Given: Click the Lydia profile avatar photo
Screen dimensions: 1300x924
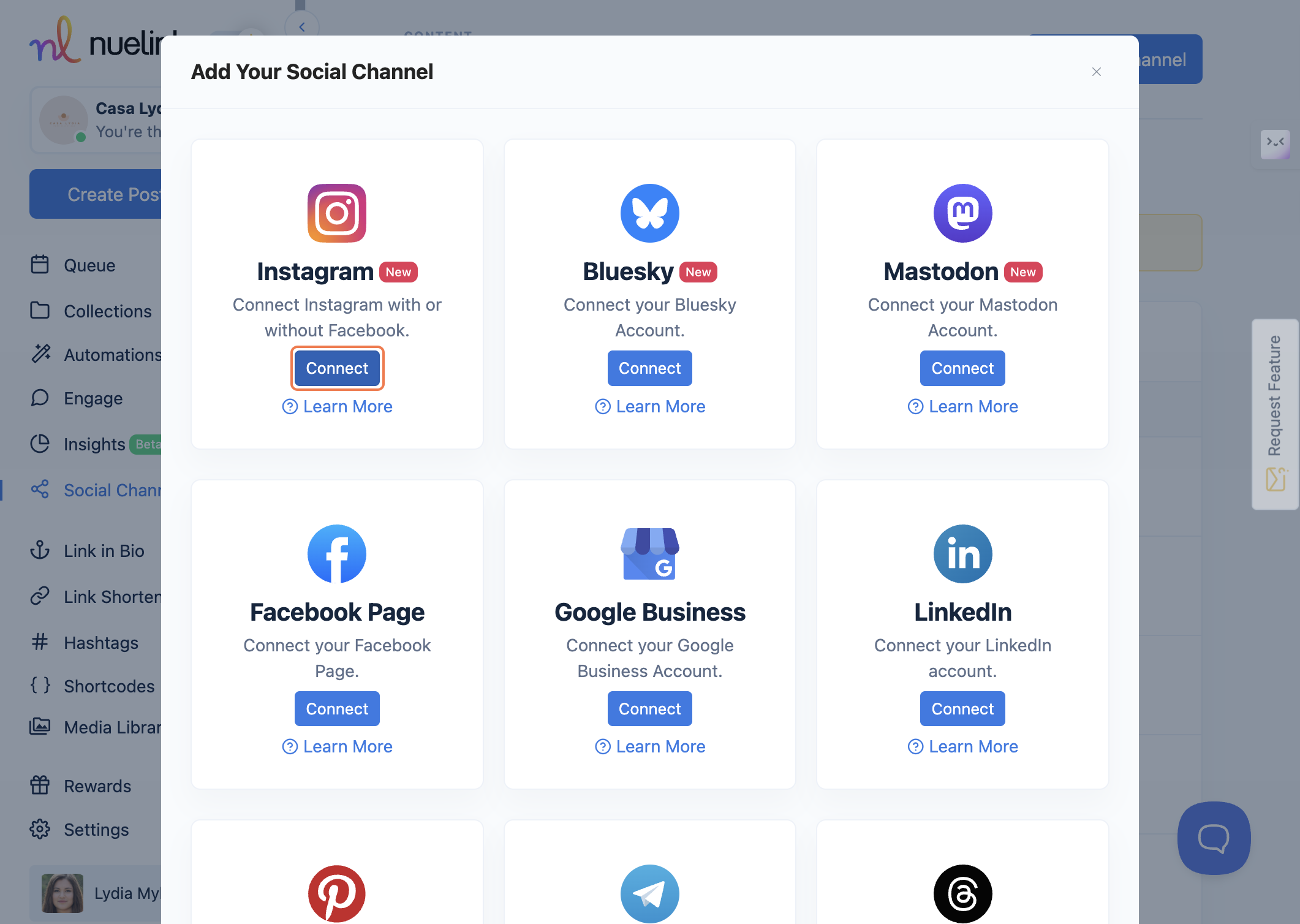Looking at the screenshot, I should pos(62,893).
